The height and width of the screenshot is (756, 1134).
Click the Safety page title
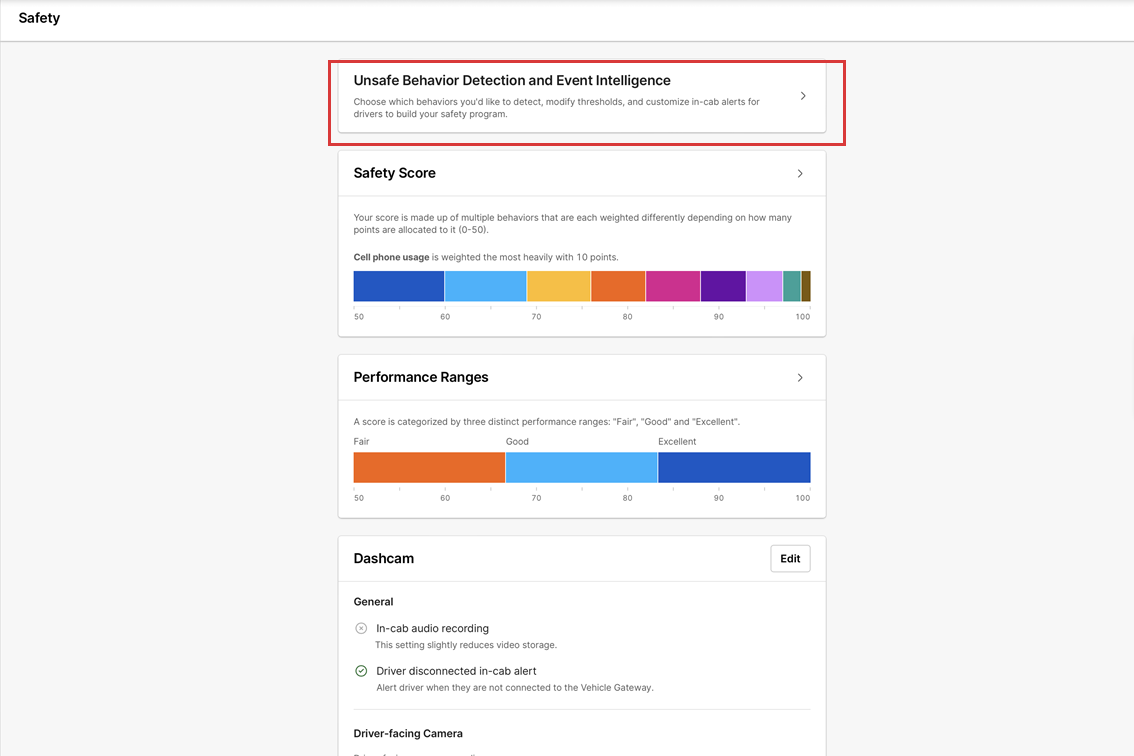[x=39, y=18]
